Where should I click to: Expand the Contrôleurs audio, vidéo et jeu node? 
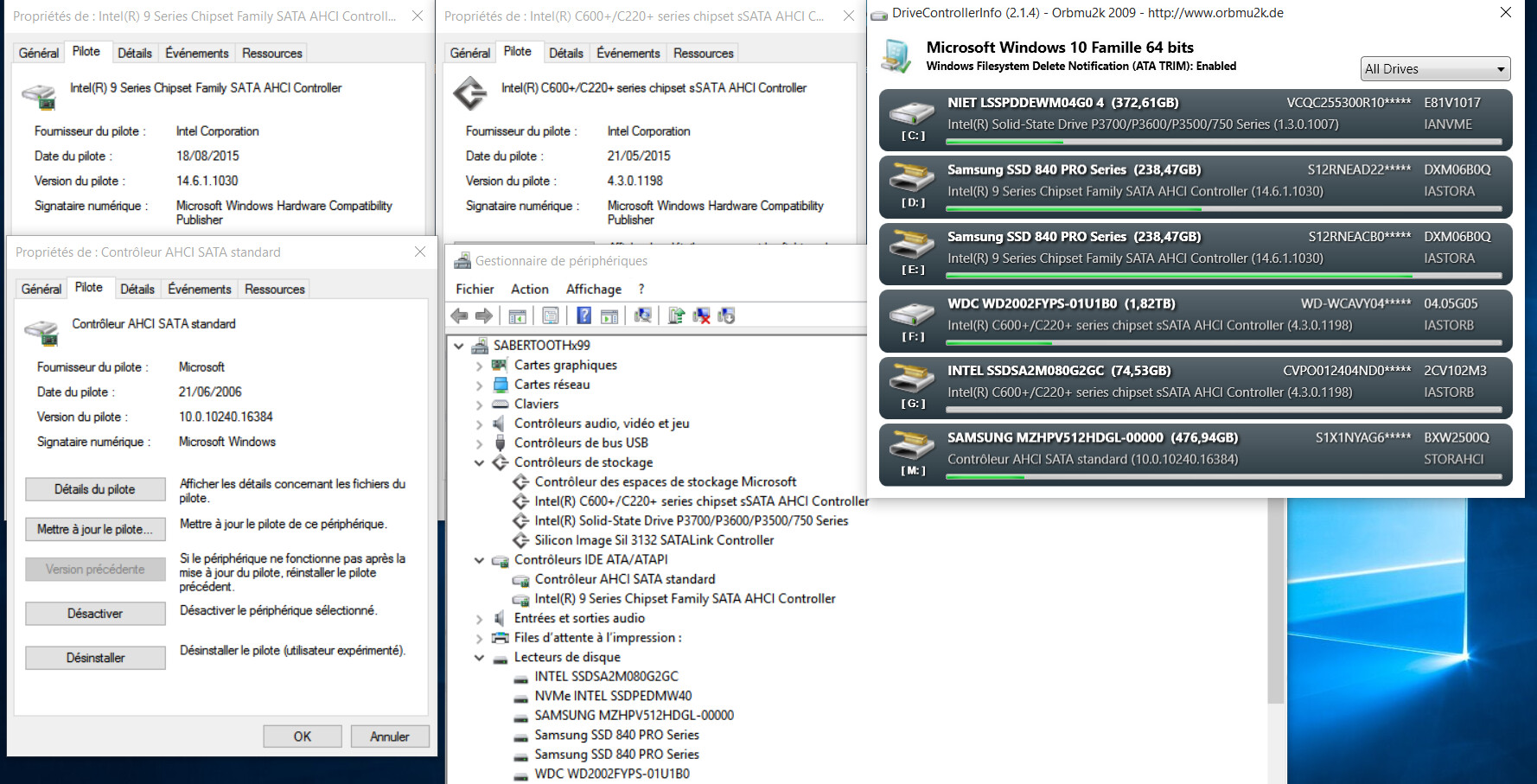coord(479,424)
